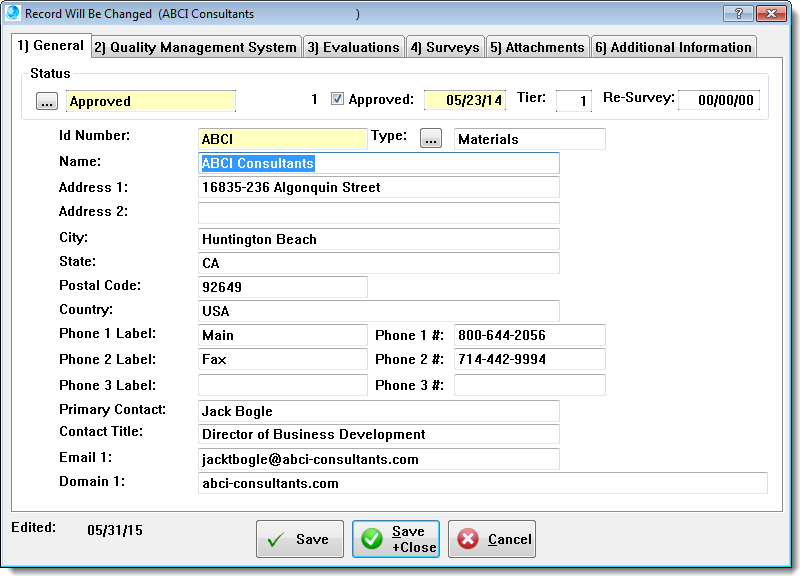Switch to Quality Management System tab
This screenshot has height=583, width=807.
pos(195,47)
